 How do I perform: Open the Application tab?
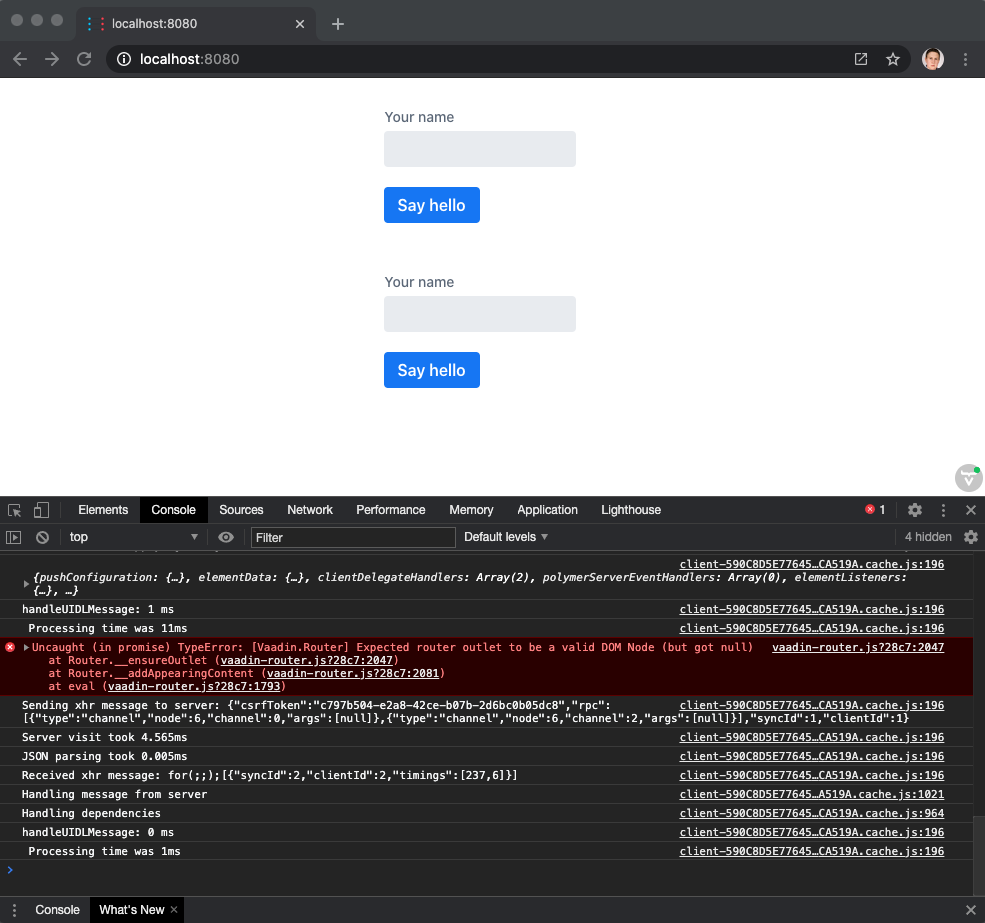tap(547, 510)
